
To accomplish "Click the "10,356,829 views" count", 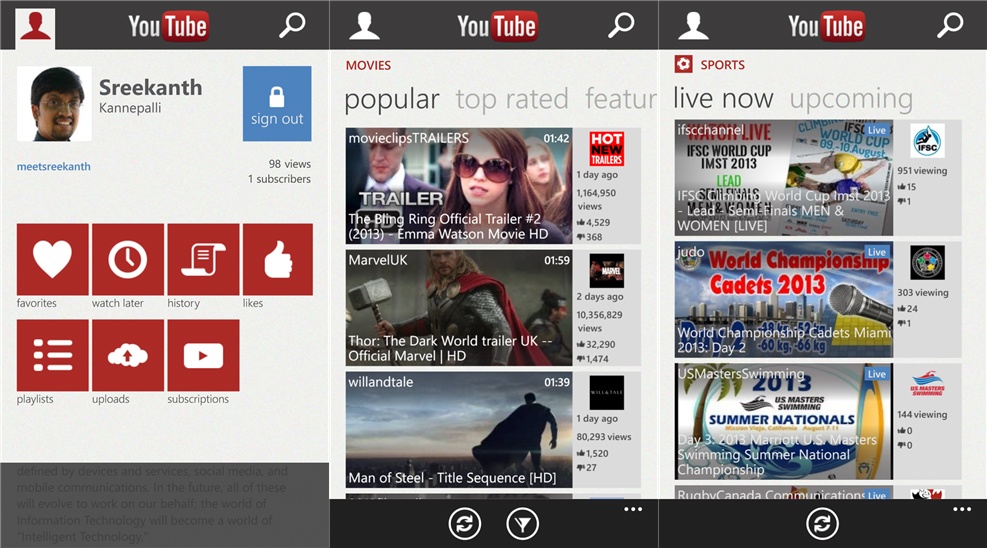I will [x=599, y=322].
